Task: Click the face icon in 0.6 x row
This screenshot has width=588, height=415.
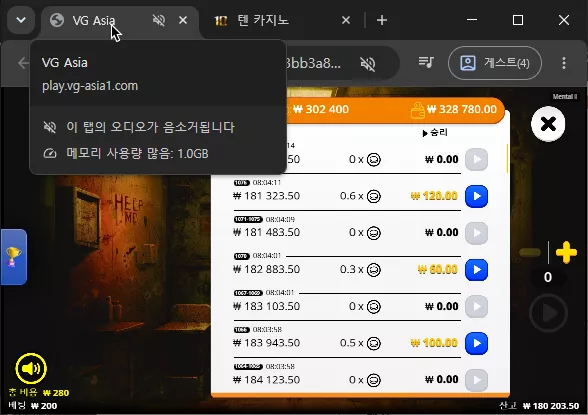Action: (374, 196)
